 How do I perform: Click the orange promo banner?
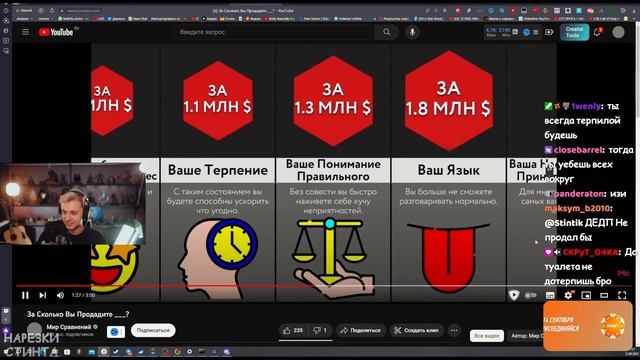pyautogui.click(x=588, y=326)
